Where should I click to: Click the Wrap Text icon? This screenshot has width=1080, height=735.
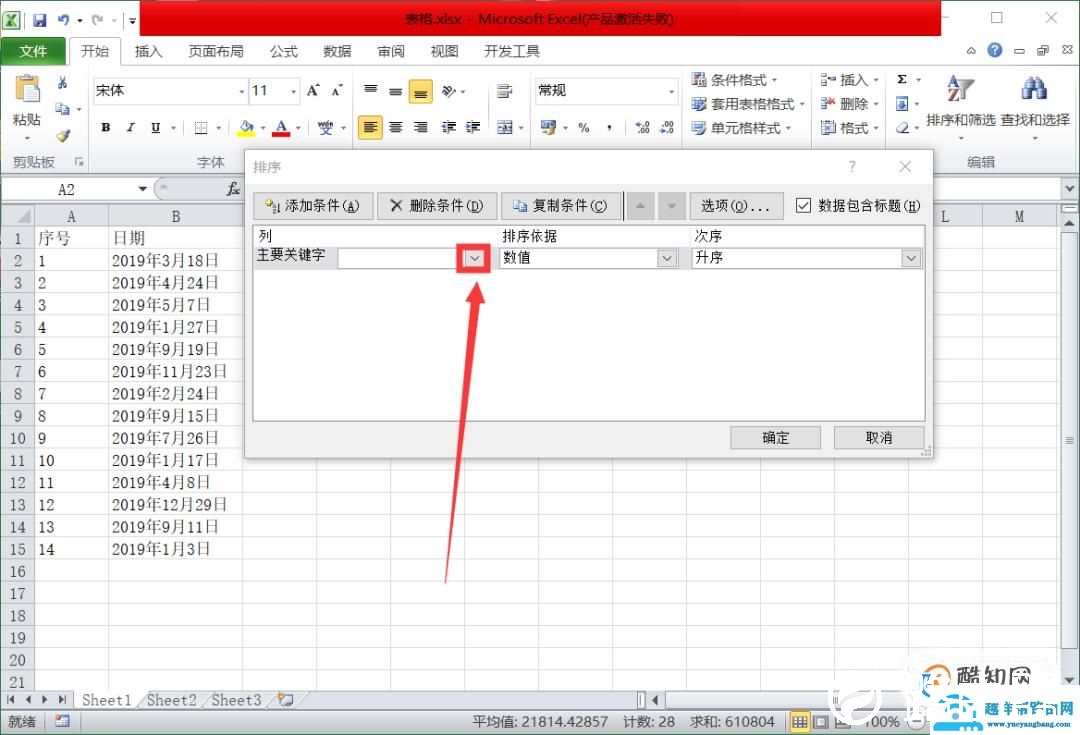(x=504, y=90)
